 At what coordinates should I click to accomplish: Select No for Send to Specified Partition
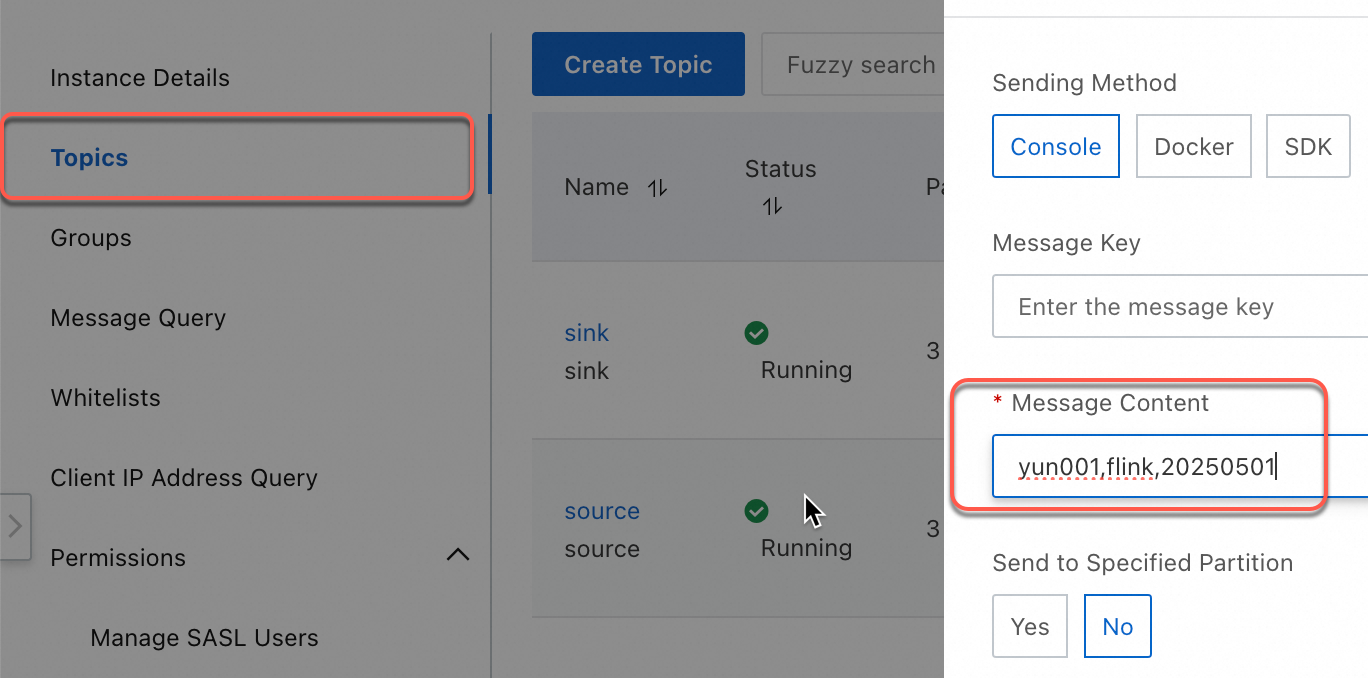pyautogui.click(x=1117, y=625)
